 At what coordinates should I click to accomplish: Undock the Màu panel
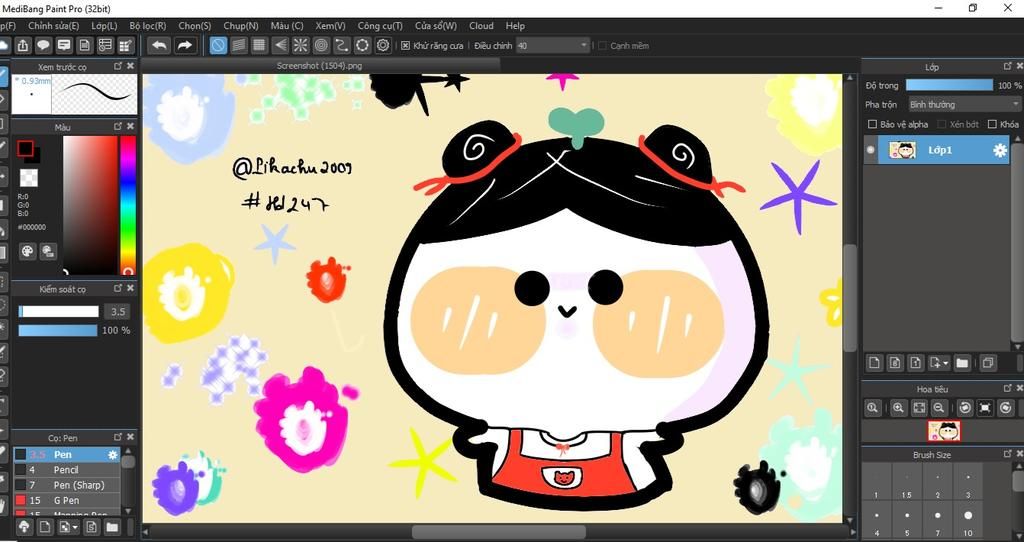118,127
